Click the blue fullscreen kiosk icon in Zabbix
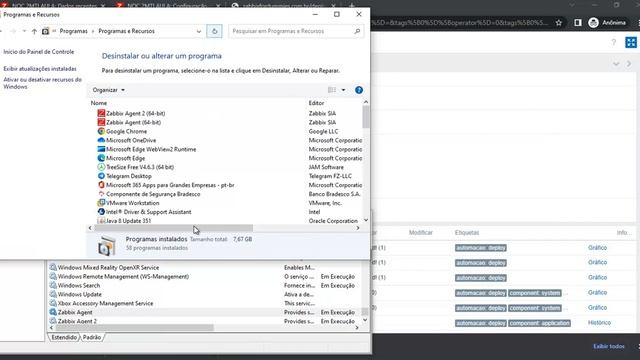The width and height of the screenshot is (640, 360). point(631,42)
